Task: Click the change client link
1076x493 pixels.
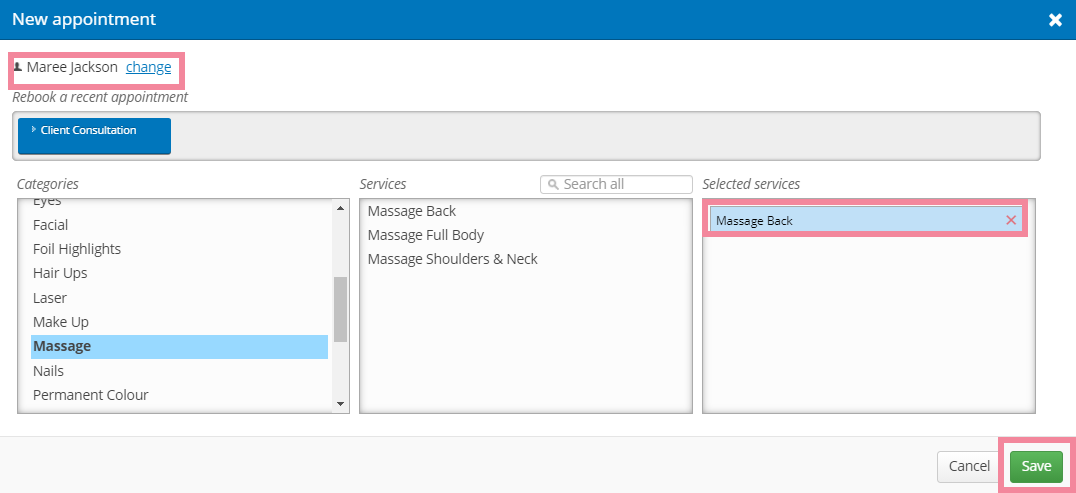Action: [x=148, y=67]
